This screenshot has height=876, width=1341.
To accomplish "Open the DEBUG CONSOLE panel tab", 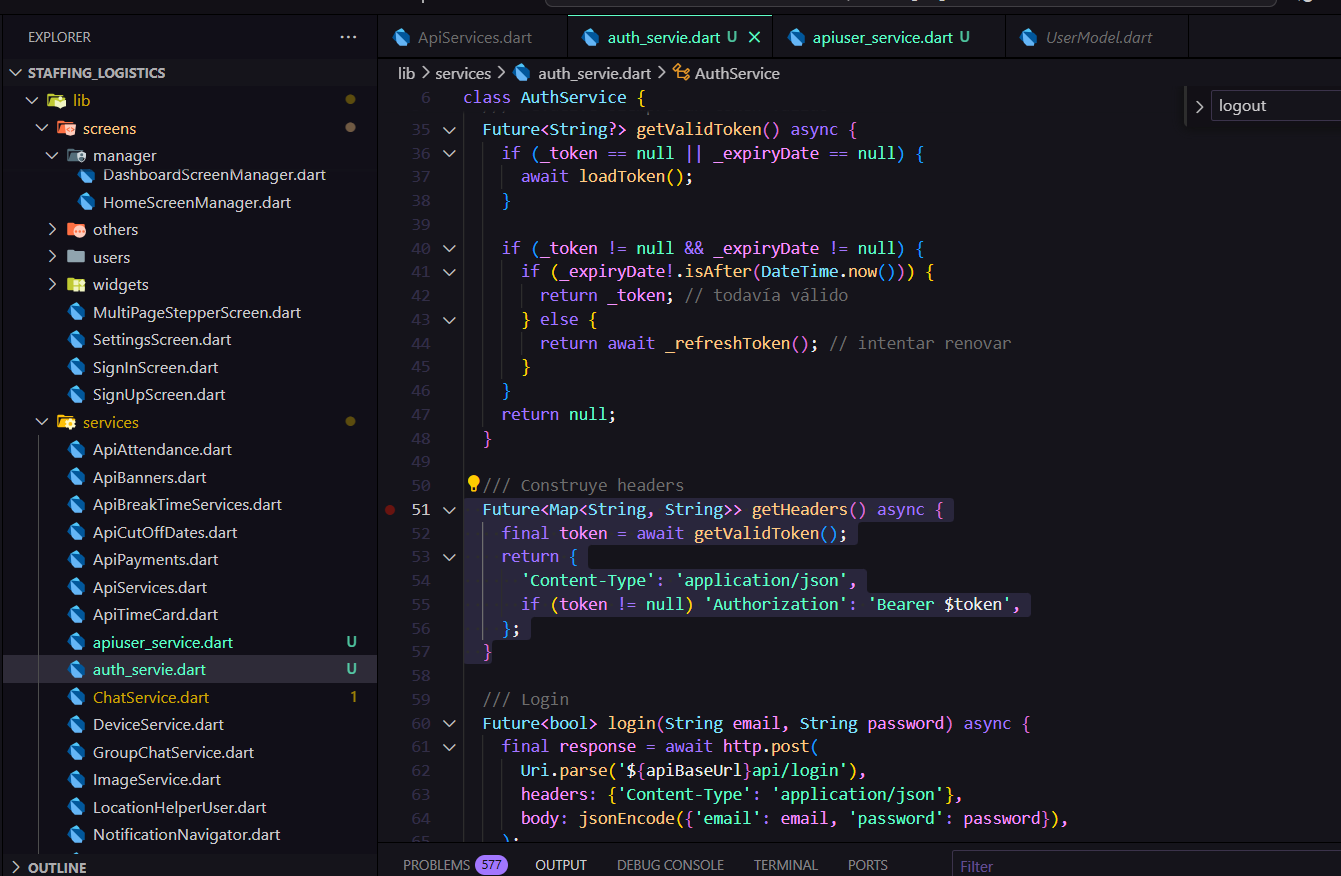I will pyautogui.click(x=670, y=865).
